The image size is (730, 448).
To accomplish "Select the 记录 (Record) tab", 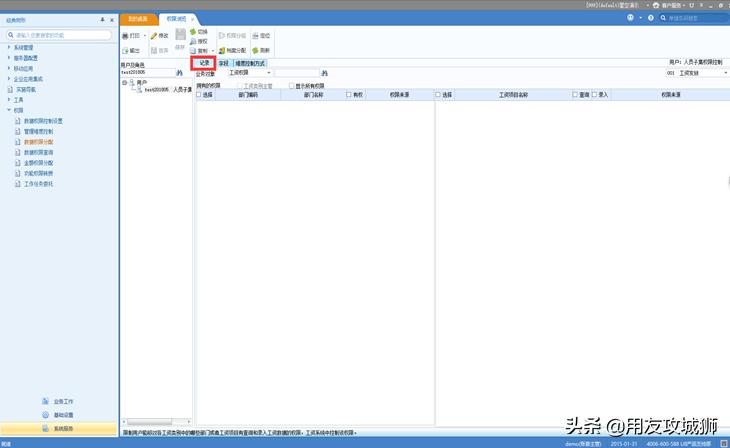I will click(203, 63).
